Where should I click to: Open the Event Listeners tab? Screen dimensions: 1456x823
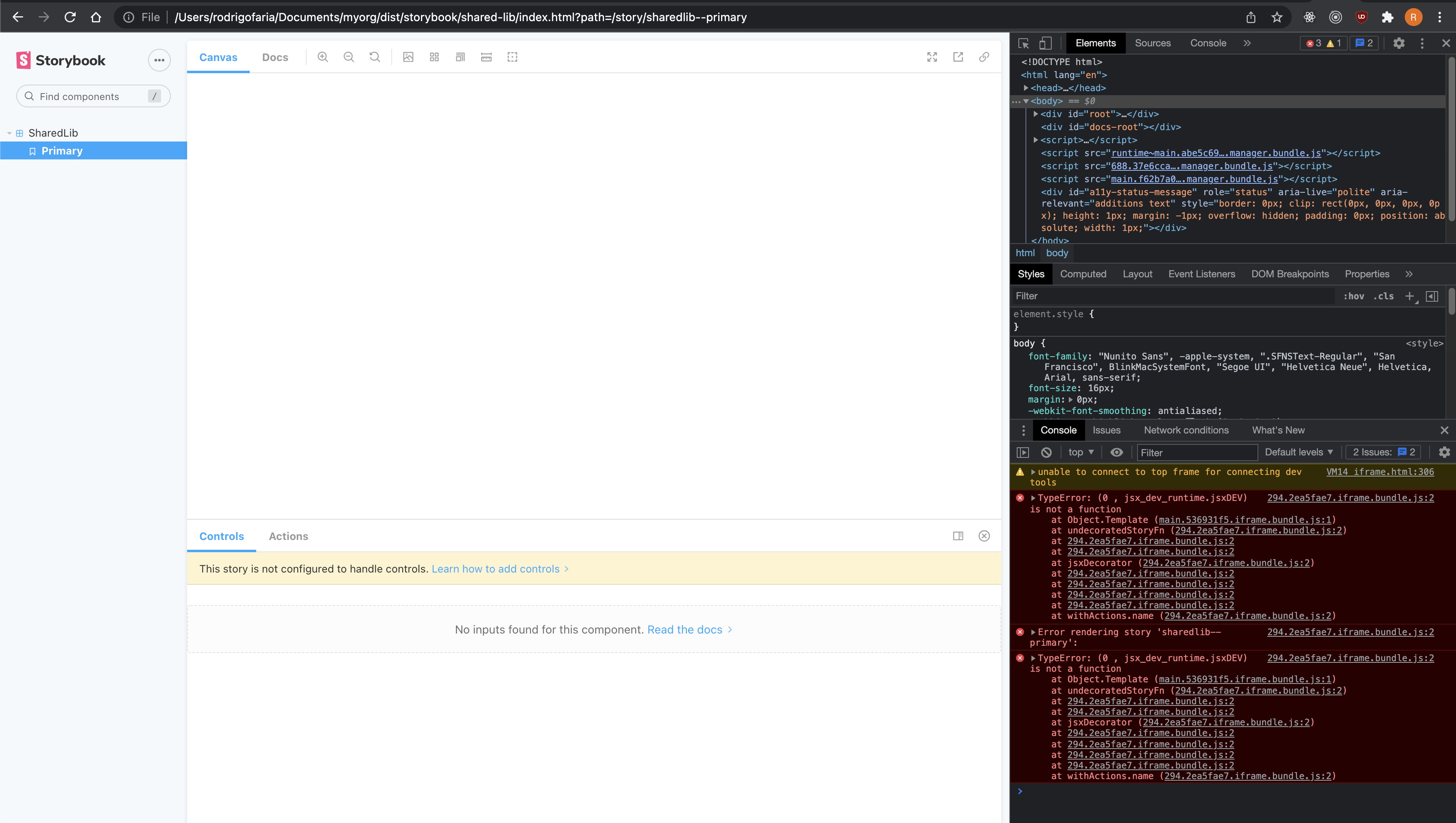[1202, 274]
